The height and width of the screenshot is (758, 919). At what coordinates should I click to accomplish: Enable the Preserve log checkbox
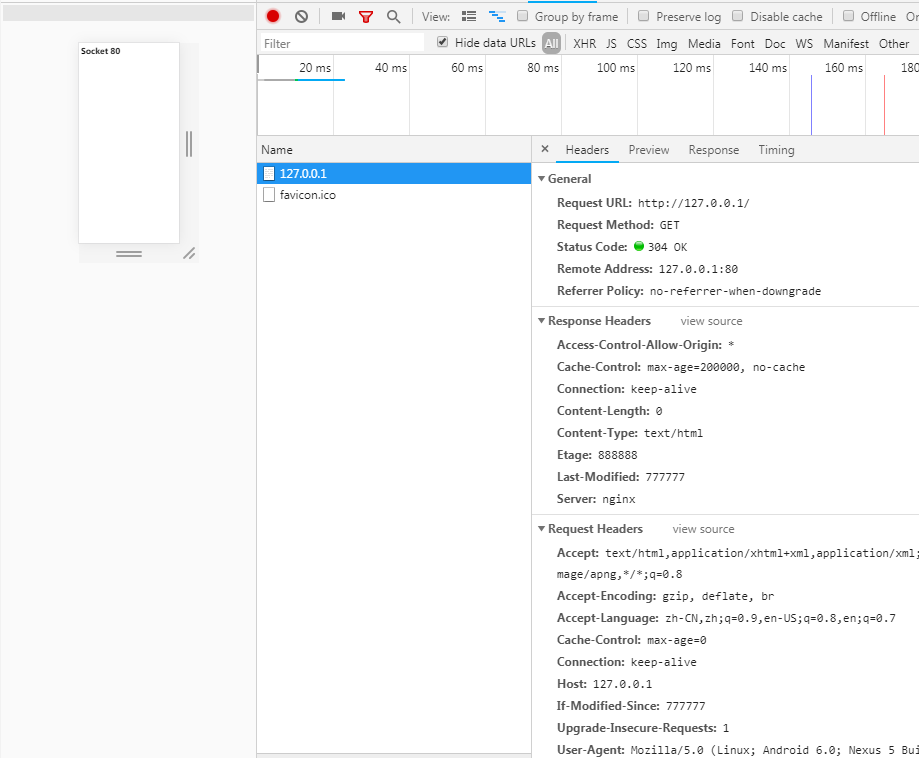[644, 16]
